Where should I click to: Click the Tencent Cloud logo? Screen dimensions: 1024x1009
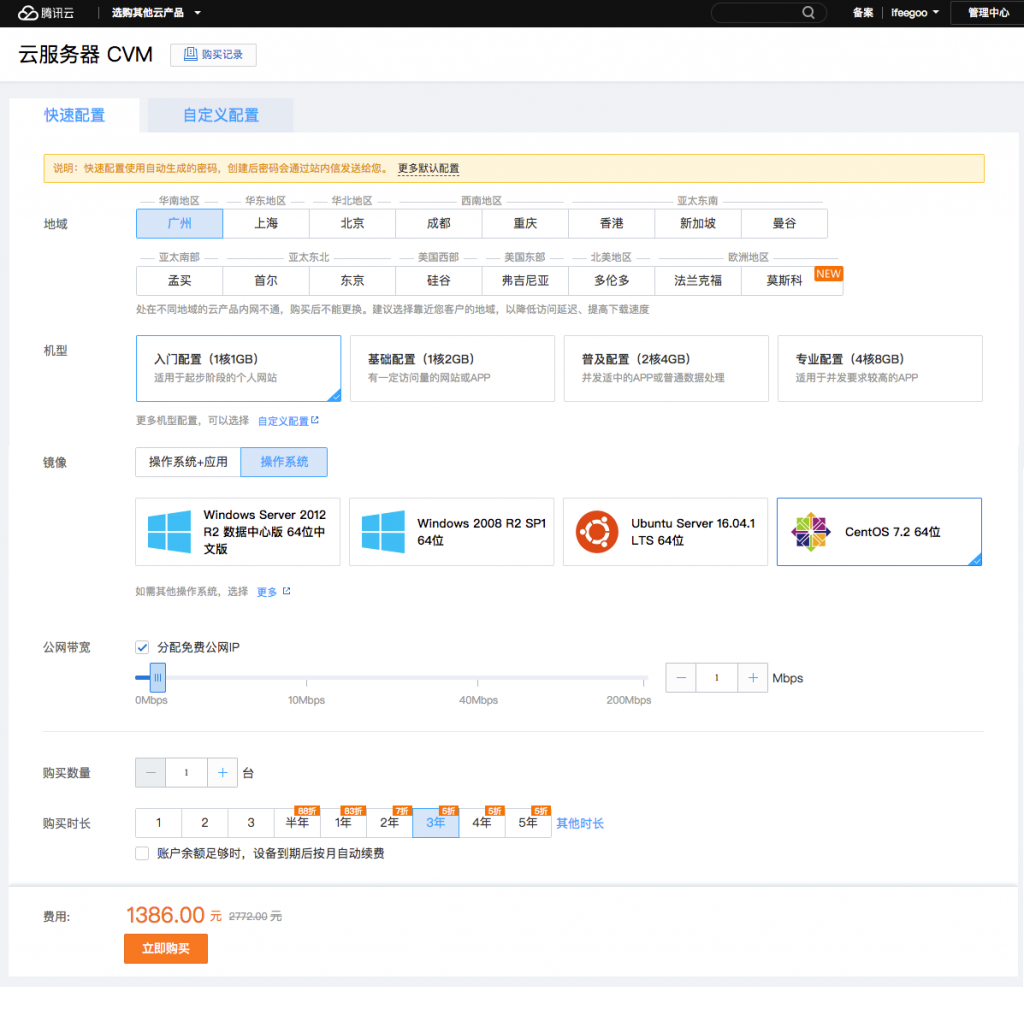coord(46,12)
